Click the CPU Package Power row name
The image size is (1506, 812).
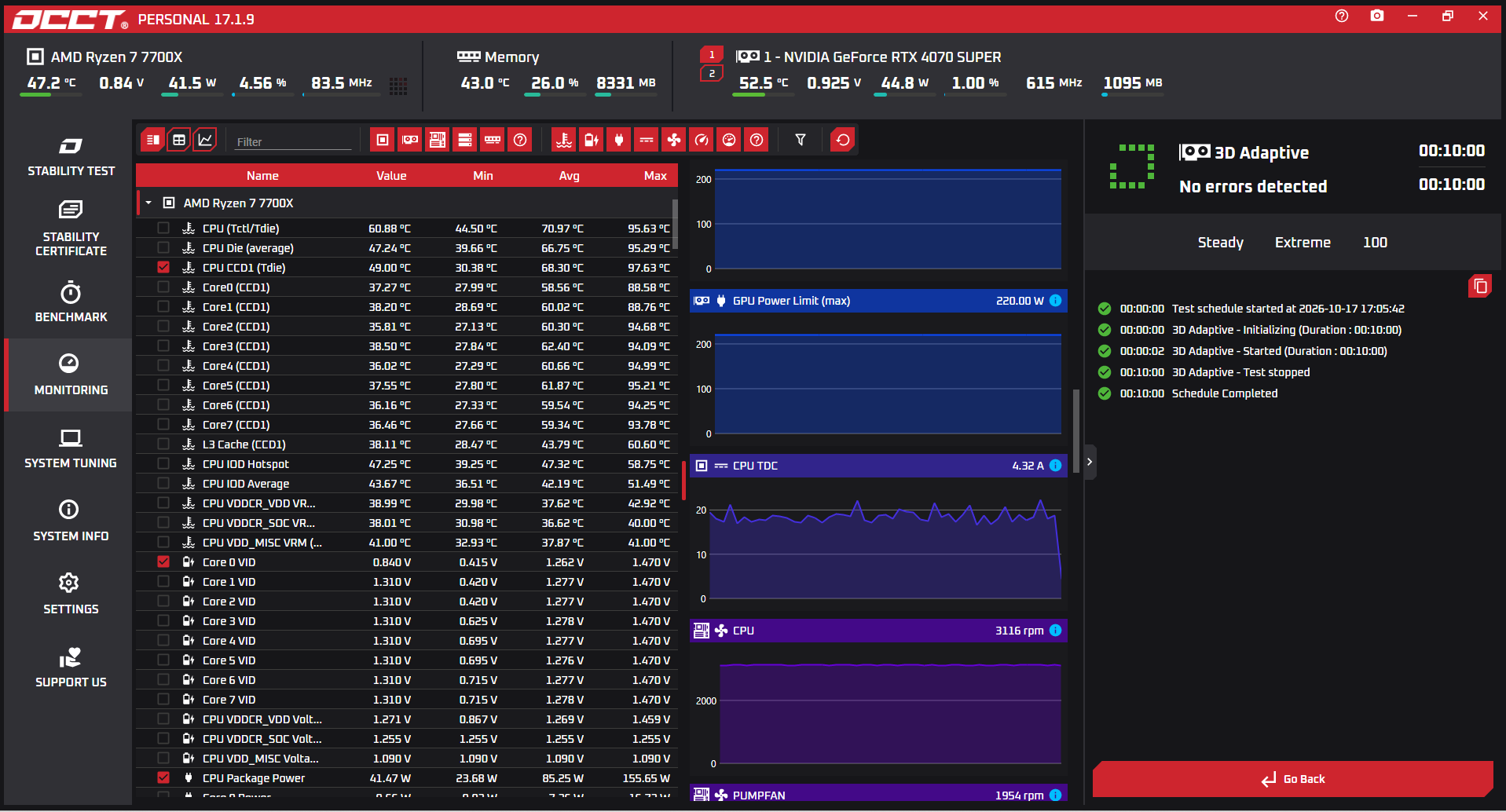pos(254,778)
